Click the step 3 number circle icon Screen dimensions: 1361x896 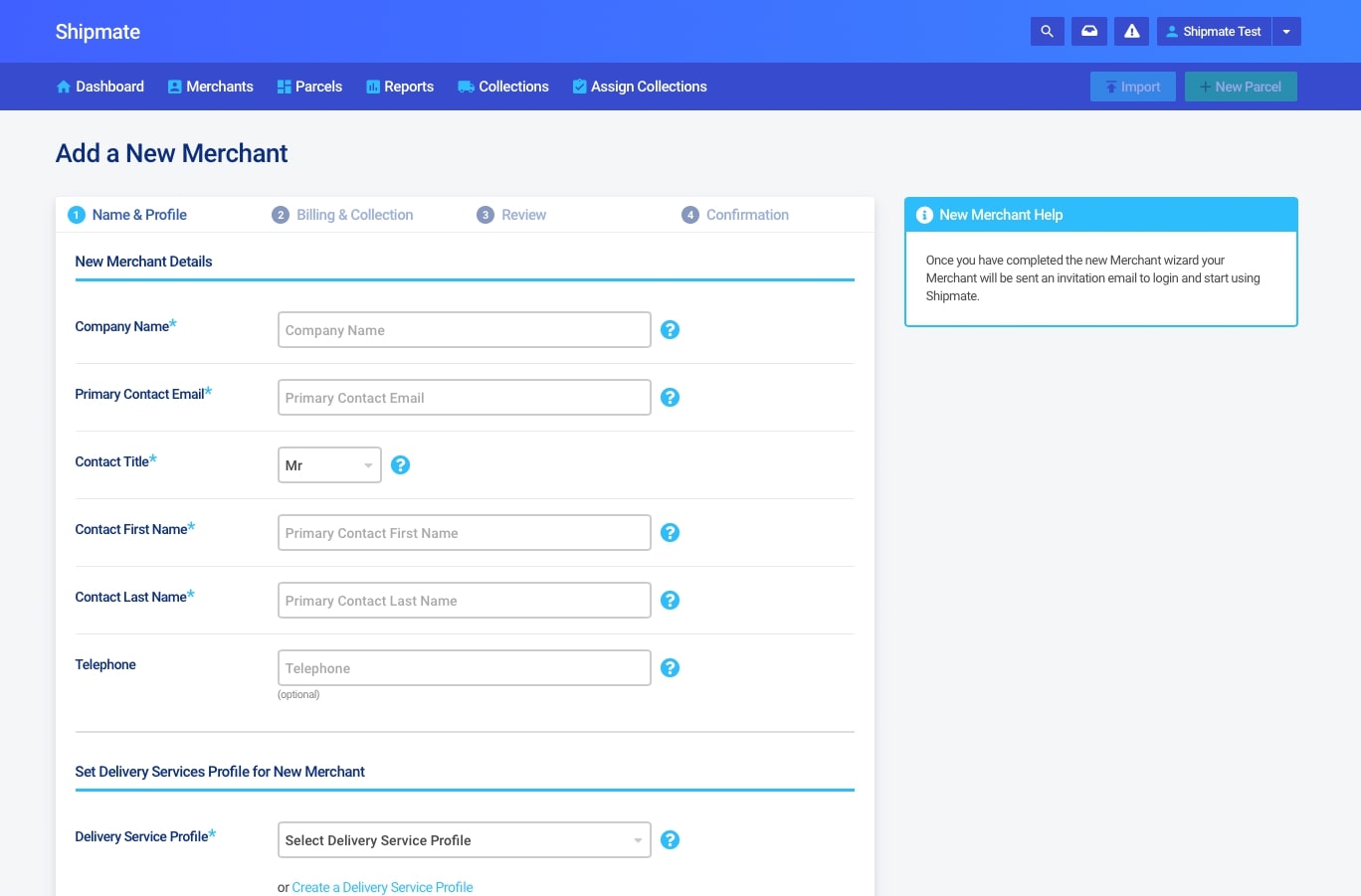[x=486, y=215]
